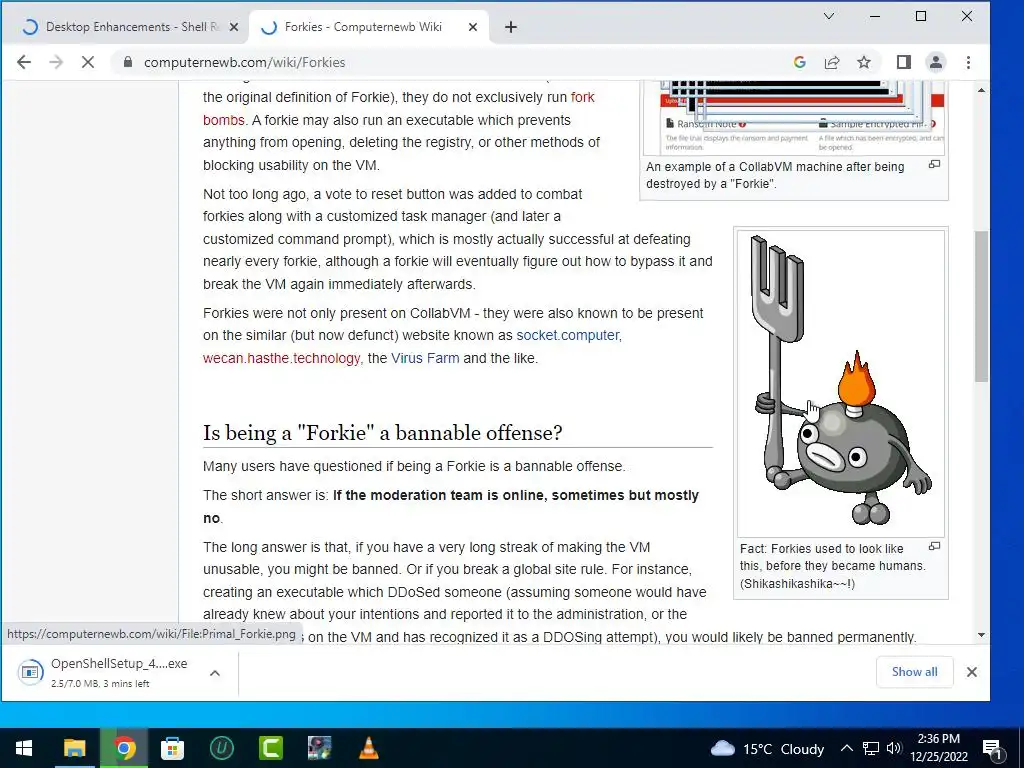
Task: Close the downloads bar
Action: [x=972, y=672]
